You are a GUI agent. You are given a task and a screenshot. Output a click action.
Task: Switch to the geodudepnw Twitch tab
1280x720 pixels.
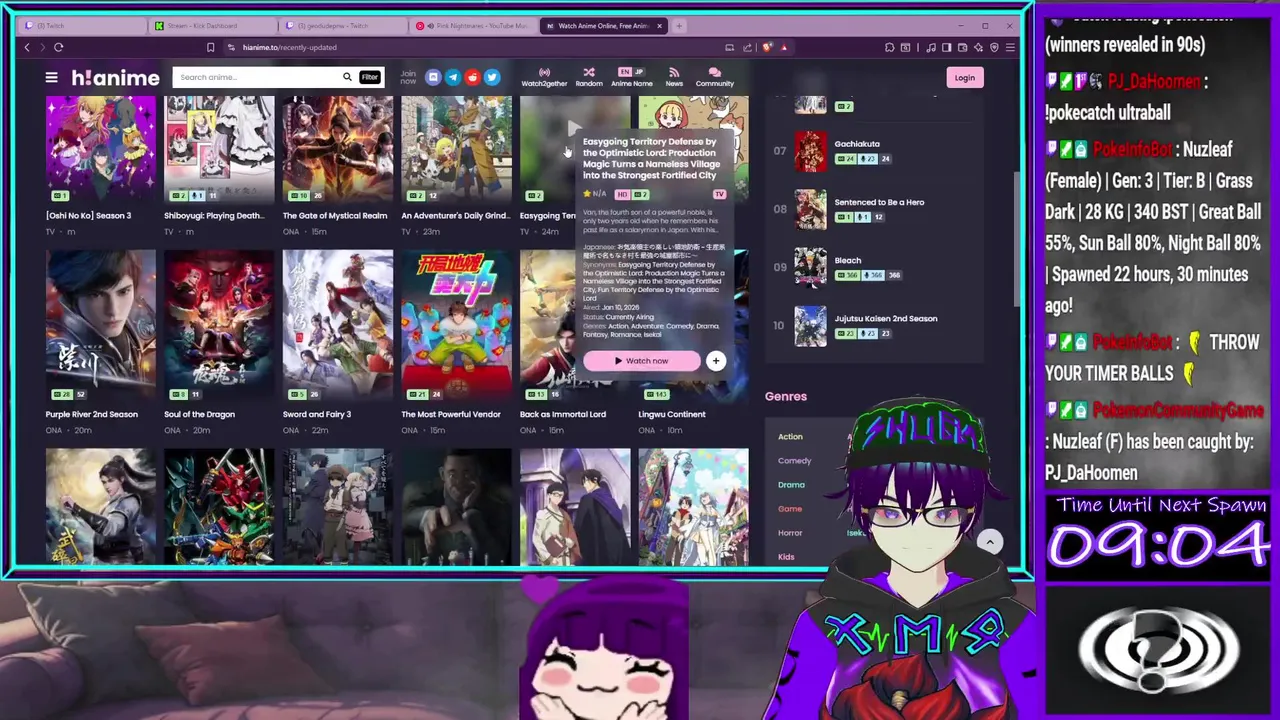coord(343,26)
